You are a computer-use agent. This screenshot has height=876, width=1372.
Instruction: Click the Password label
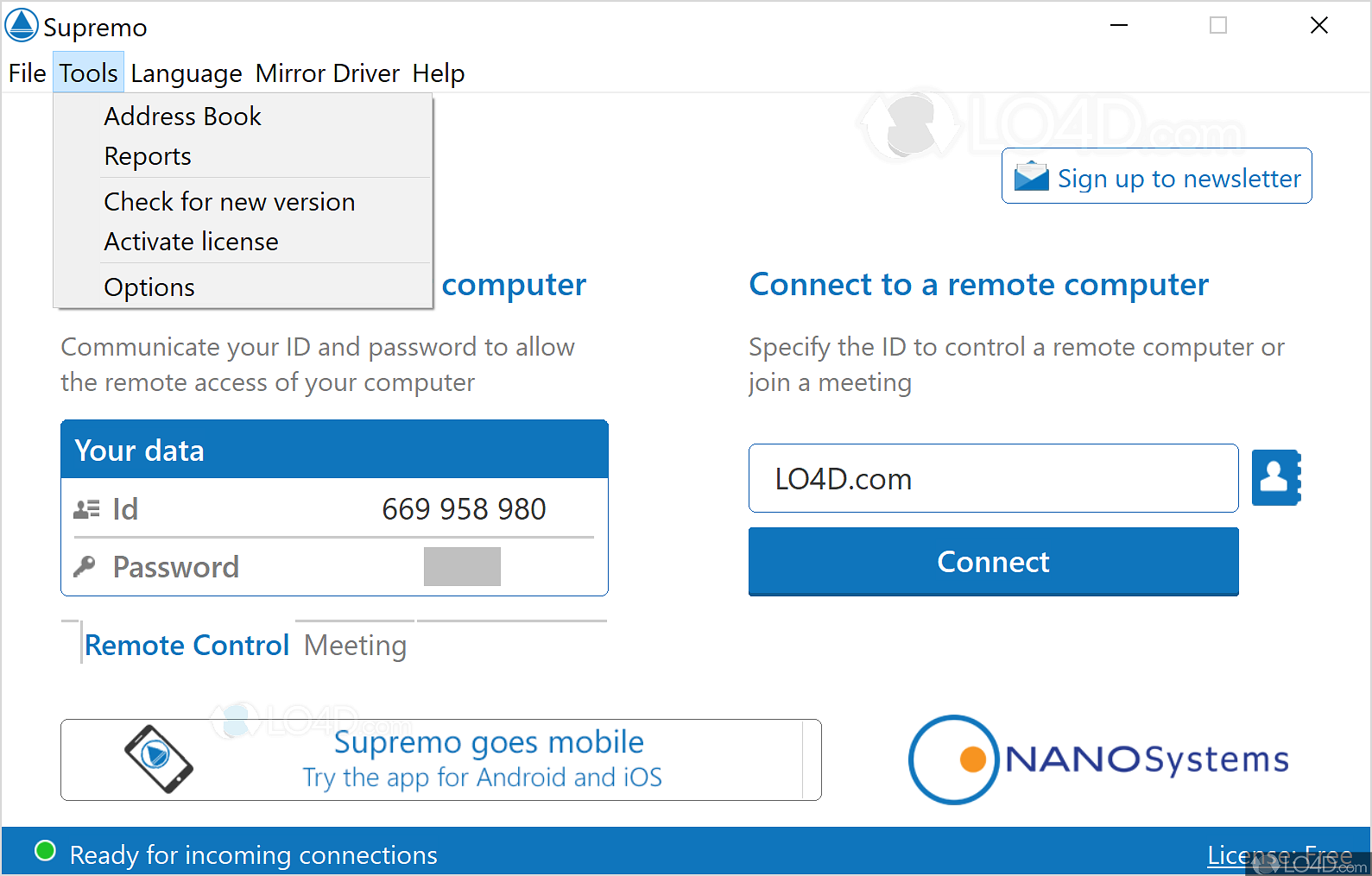pos(176,567)
